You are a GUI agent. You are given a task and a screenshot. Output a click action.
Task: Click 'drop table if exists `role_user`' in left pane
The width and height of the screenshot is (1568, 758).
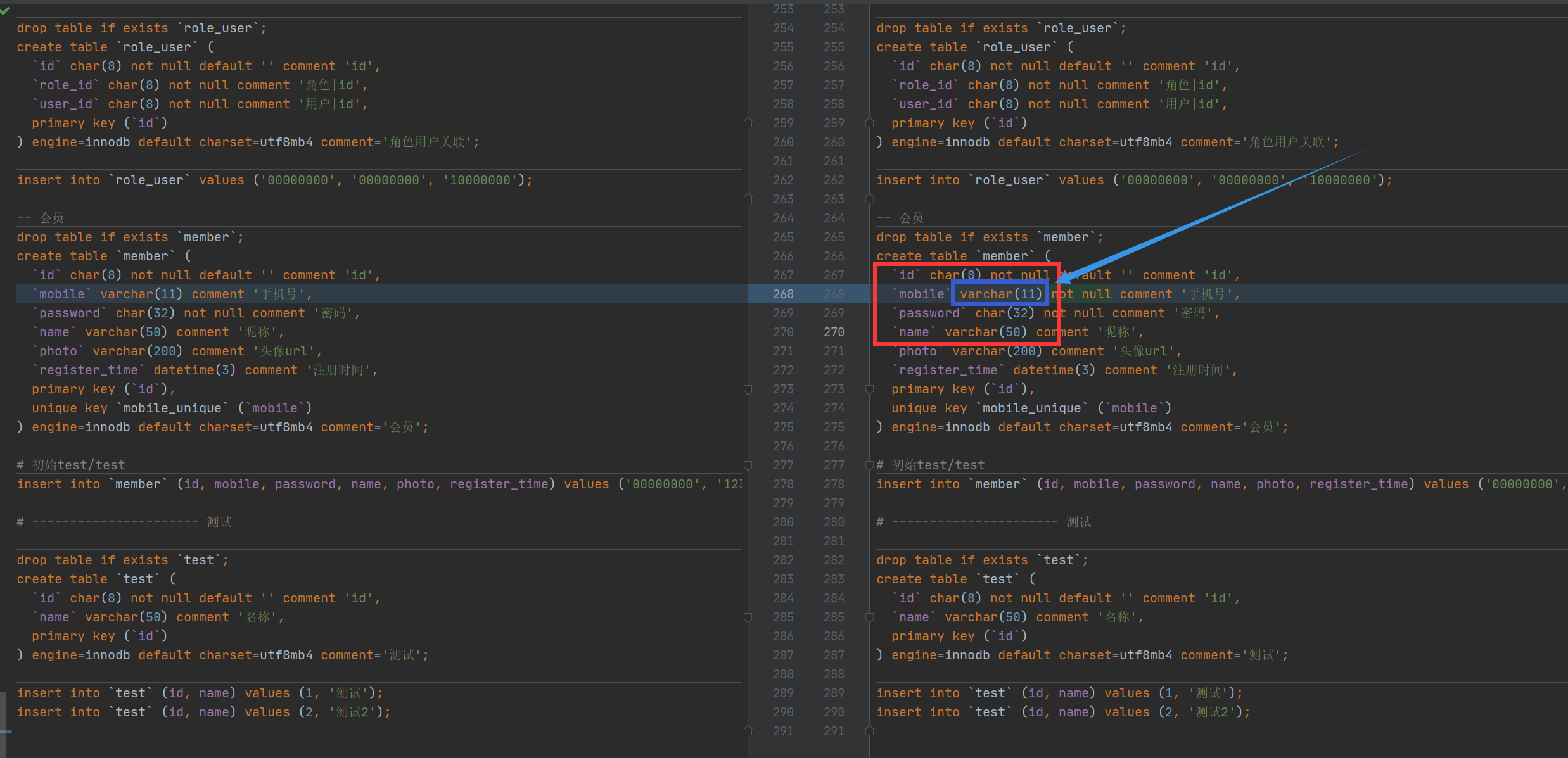click(x=142, y=28)
